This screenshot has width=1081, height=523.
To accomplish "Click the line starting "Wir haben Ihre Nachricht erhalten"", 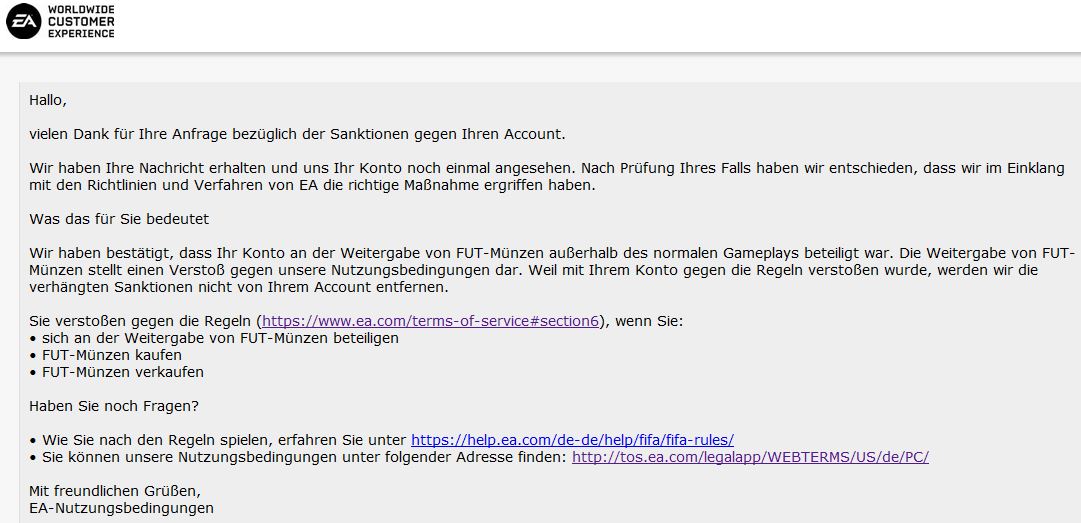I will (x=547, y=168).
